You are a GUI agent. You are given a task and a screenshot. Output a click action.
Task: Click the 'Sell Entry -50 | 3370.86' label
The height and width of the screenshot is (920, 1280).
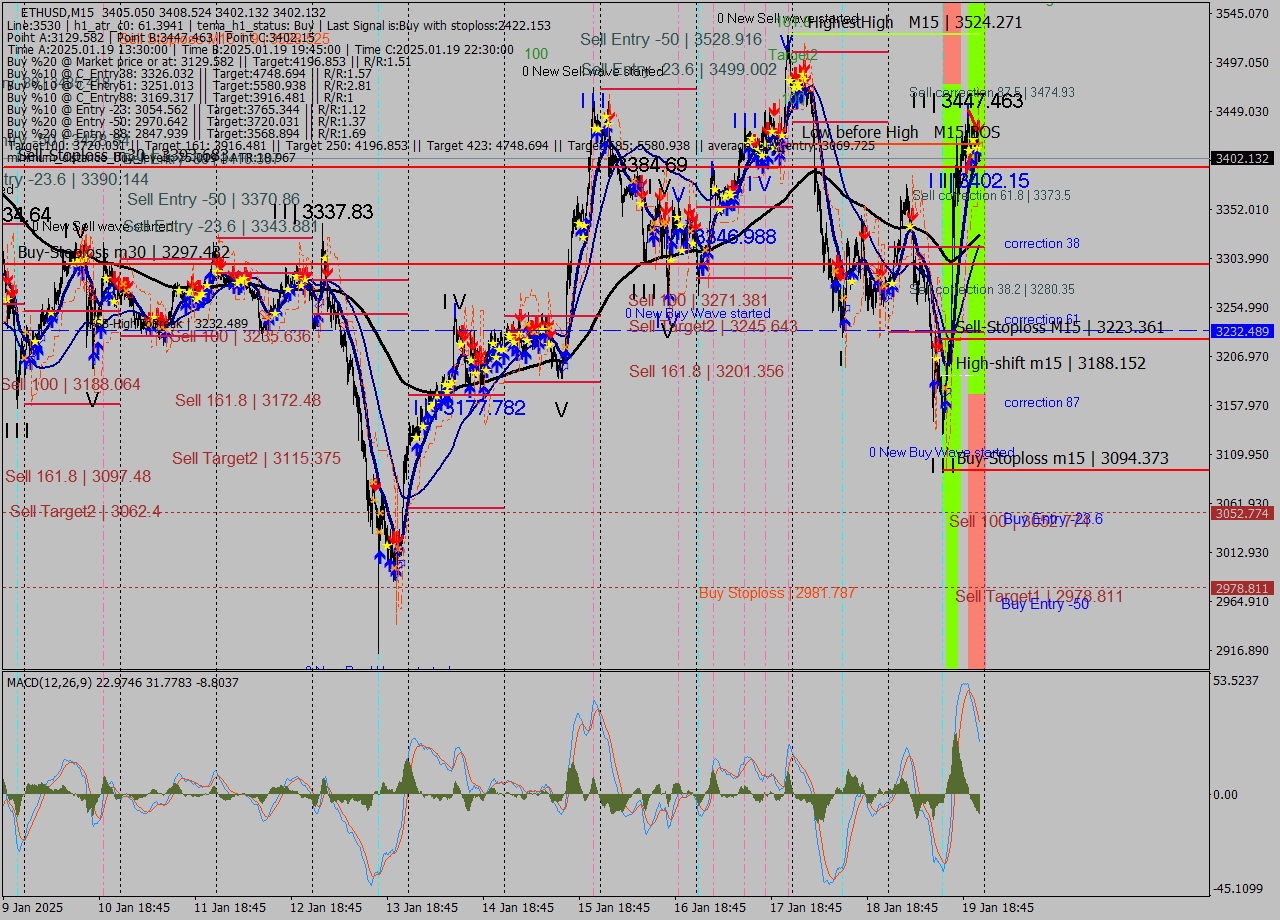(213, 200)
